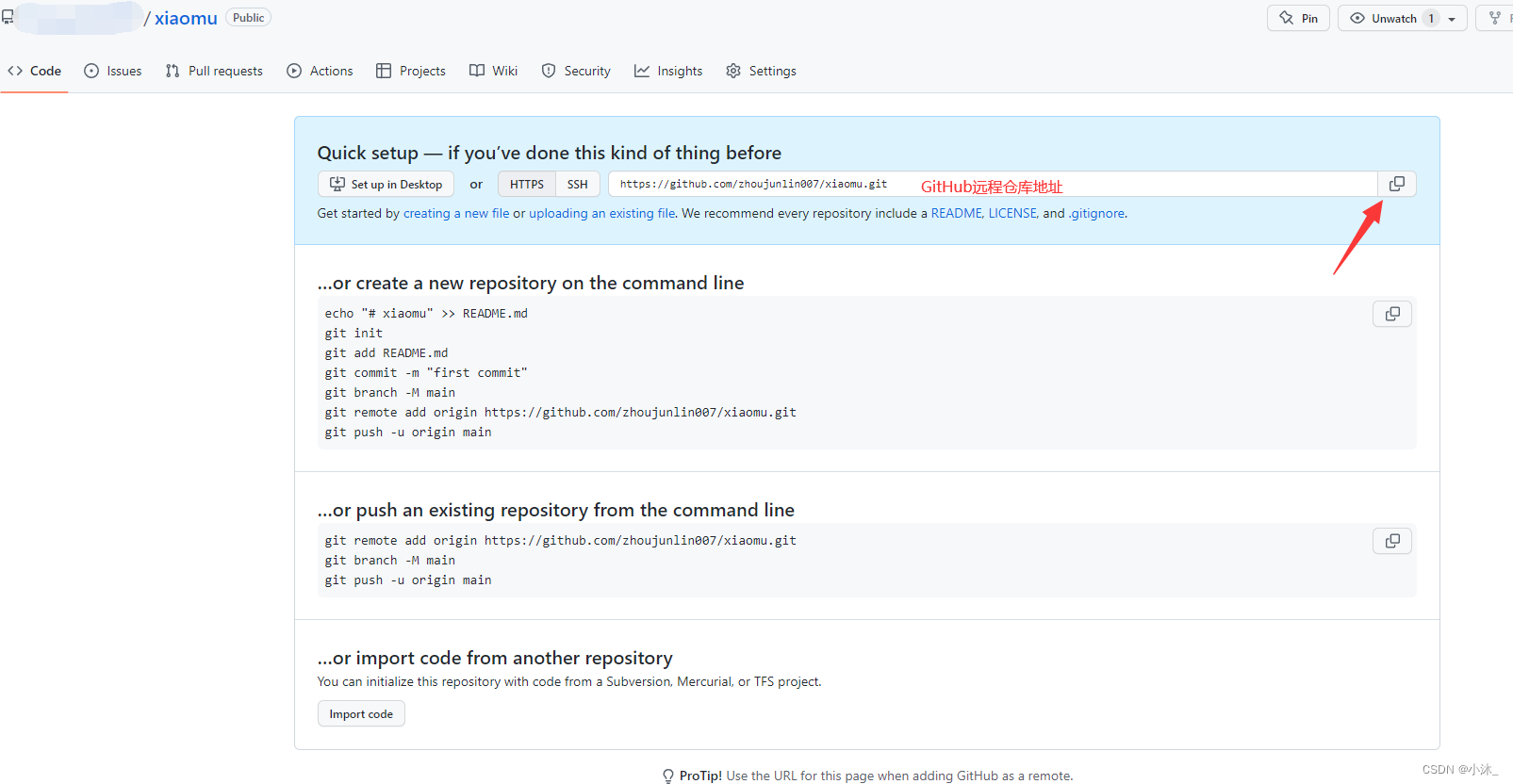
Task: Open repository Settings tab
Action: 762,71
